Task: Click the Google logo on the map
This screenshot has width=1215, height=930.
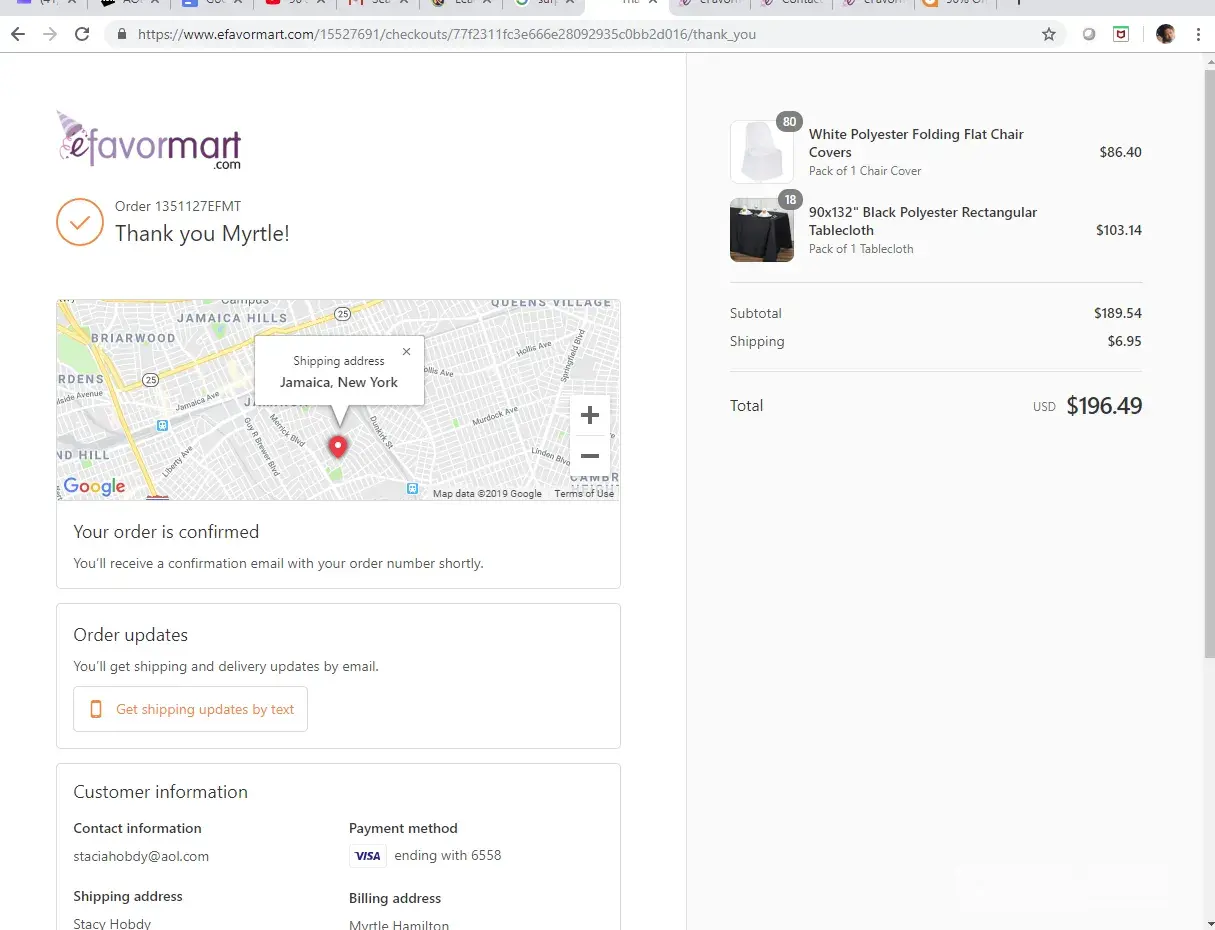Action: pos(94,486)
